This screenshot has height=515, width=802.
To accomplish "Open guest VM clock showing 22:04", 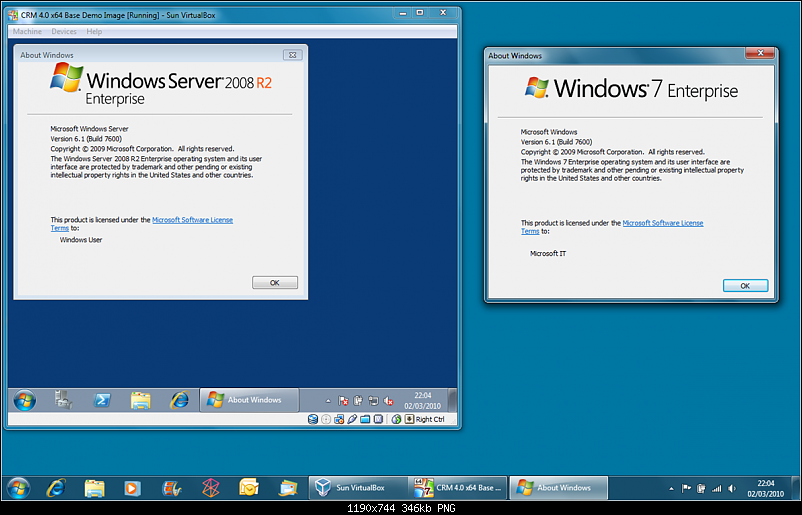I will (422, 400).
